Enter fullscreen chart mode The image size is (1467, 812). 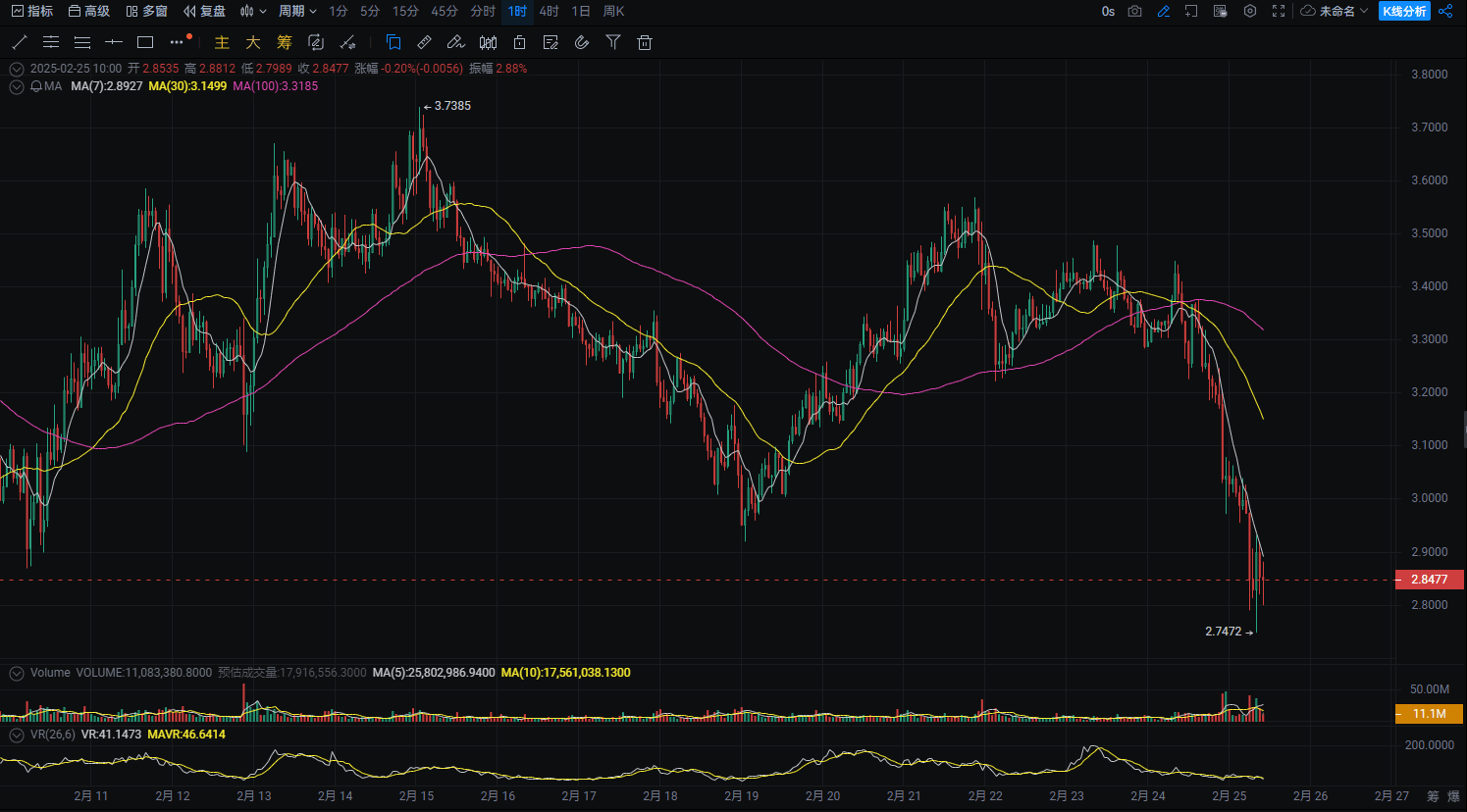(x=1279, y=11)
